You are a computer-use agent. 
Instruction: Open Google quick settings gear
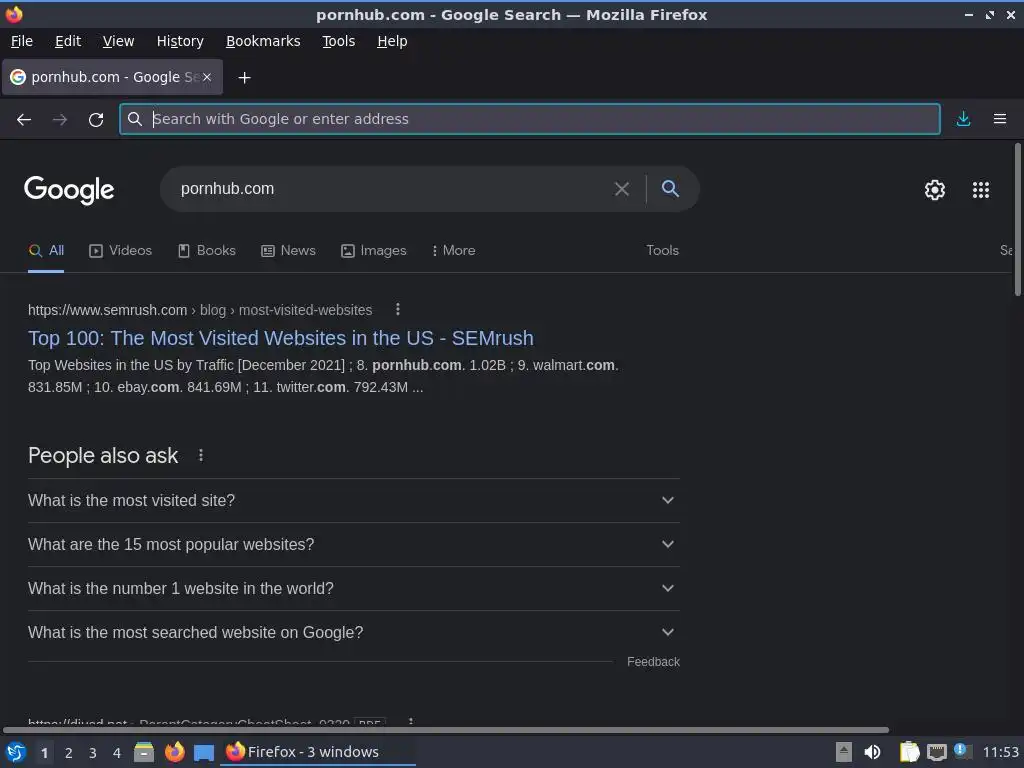click(x=935, y=189)
